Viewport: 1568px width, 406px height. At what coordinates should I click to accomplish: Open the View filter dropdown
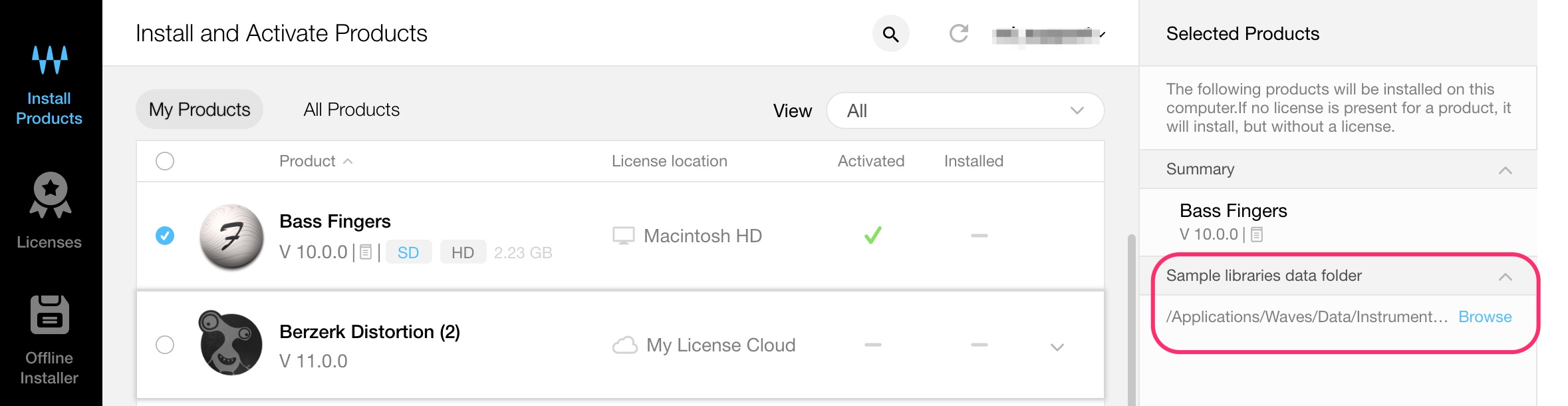(965, 110)
